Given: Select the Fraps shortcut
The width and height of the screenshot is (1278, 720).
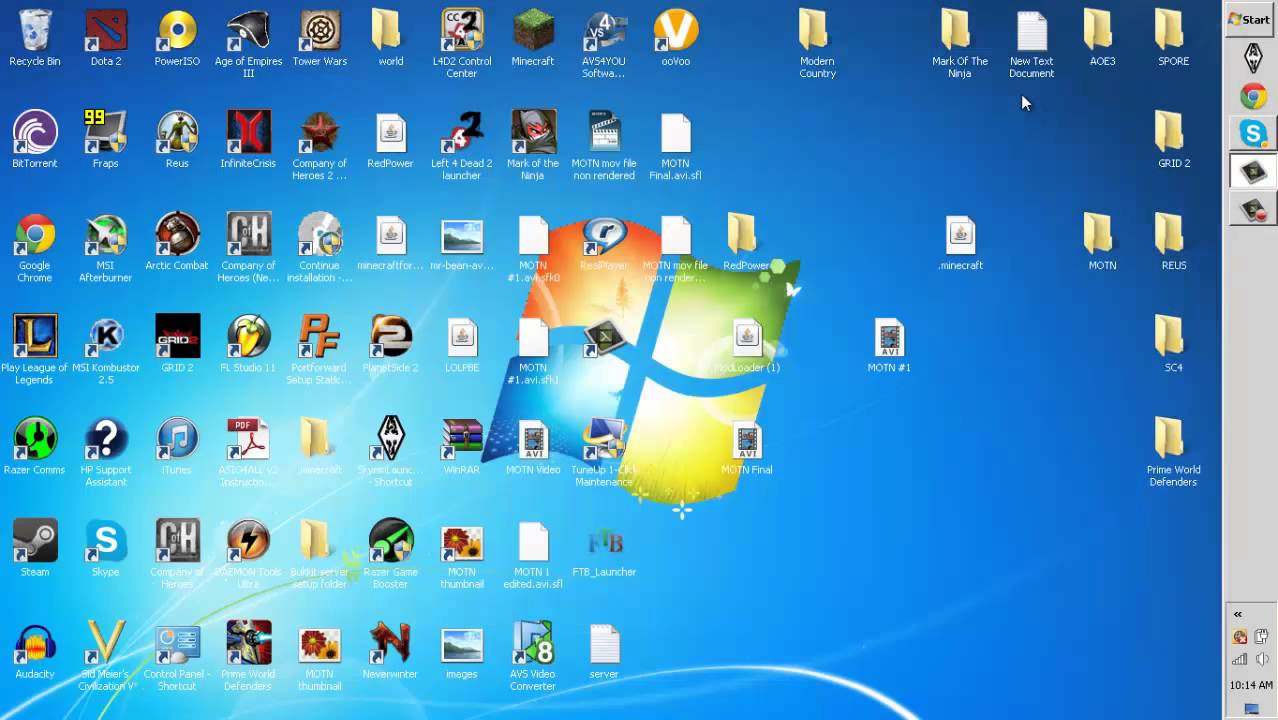Looking at the screenshot, I should (x=106, y=133).
